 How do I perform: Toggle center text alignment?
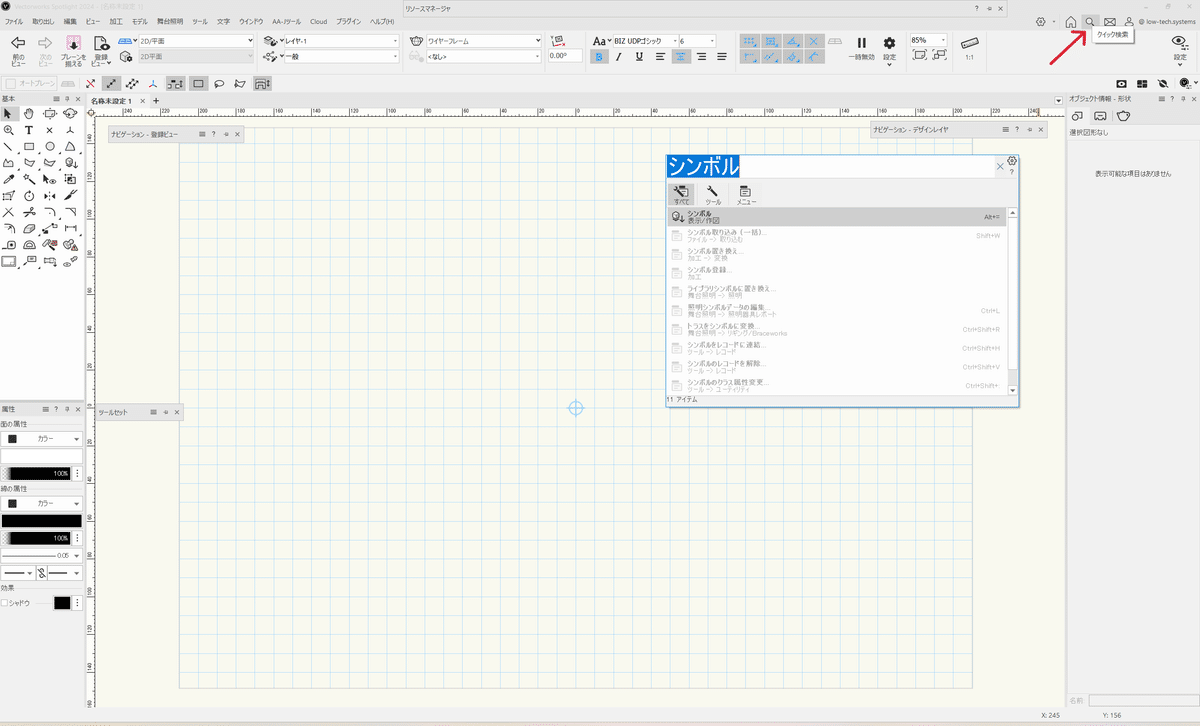[681, 57]
